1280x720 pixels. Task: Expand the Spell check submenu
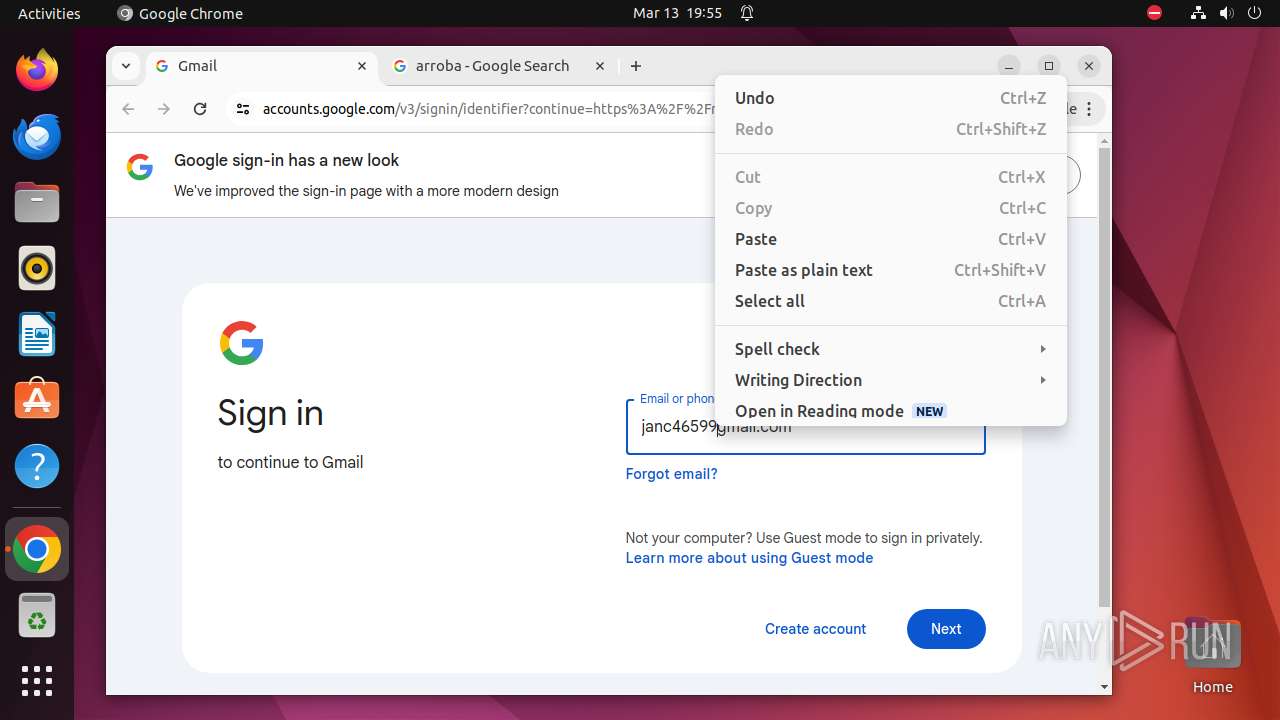point(891,349)
